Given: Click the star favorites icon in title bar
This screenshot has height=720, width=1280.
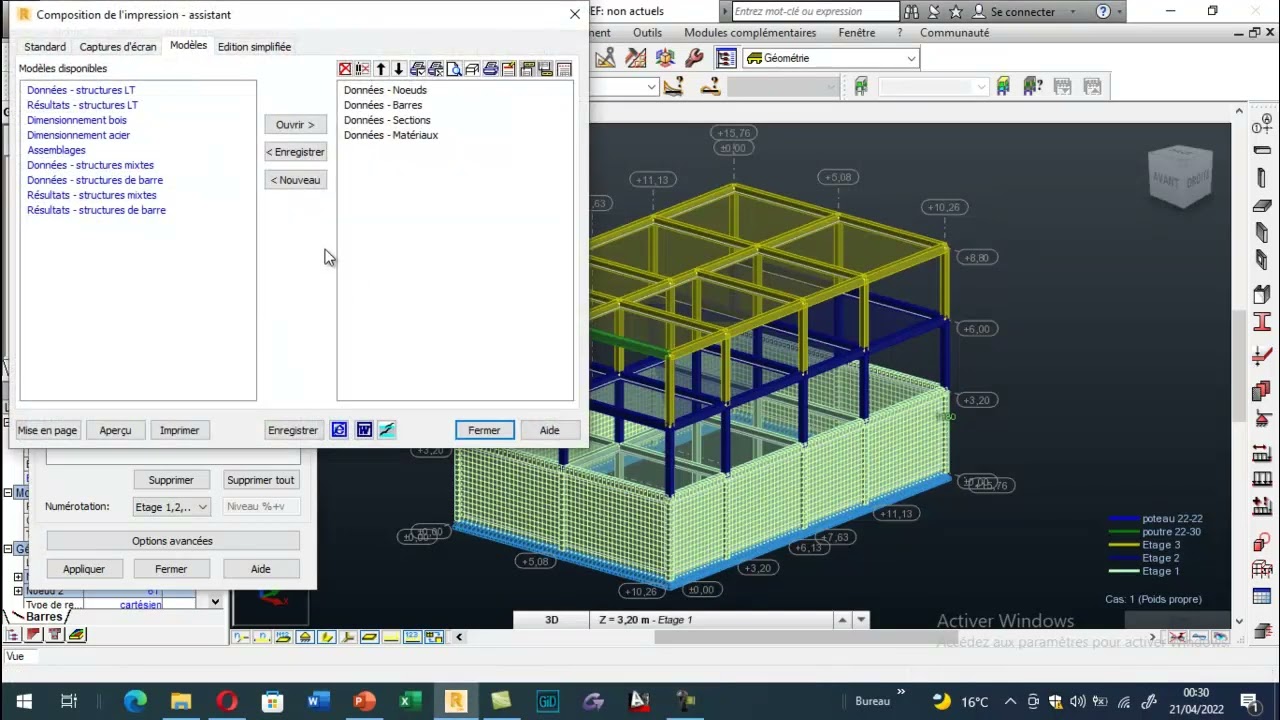Looking at the screenshot, I should [x=956, y=12].
